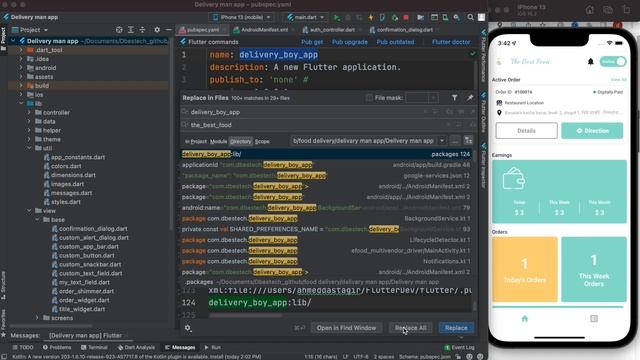Image resolution: width=640 pixels, height=360 pixels.
Task: Open settings gear in Replace dialog bottom
Action: (188, 328)
